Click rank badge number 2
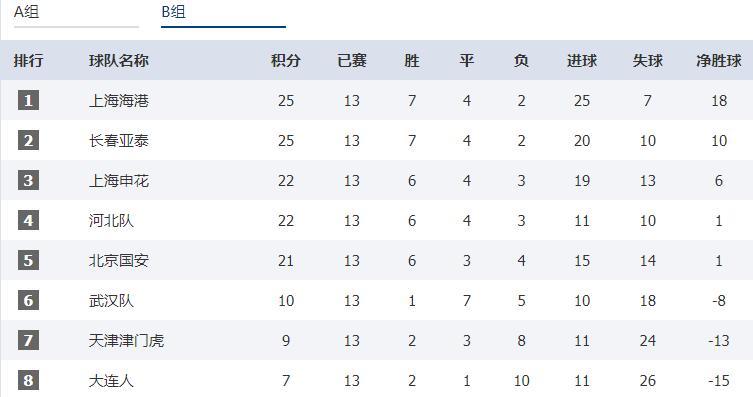This screenshot has height=397, width=753. [x=28, y=140]
